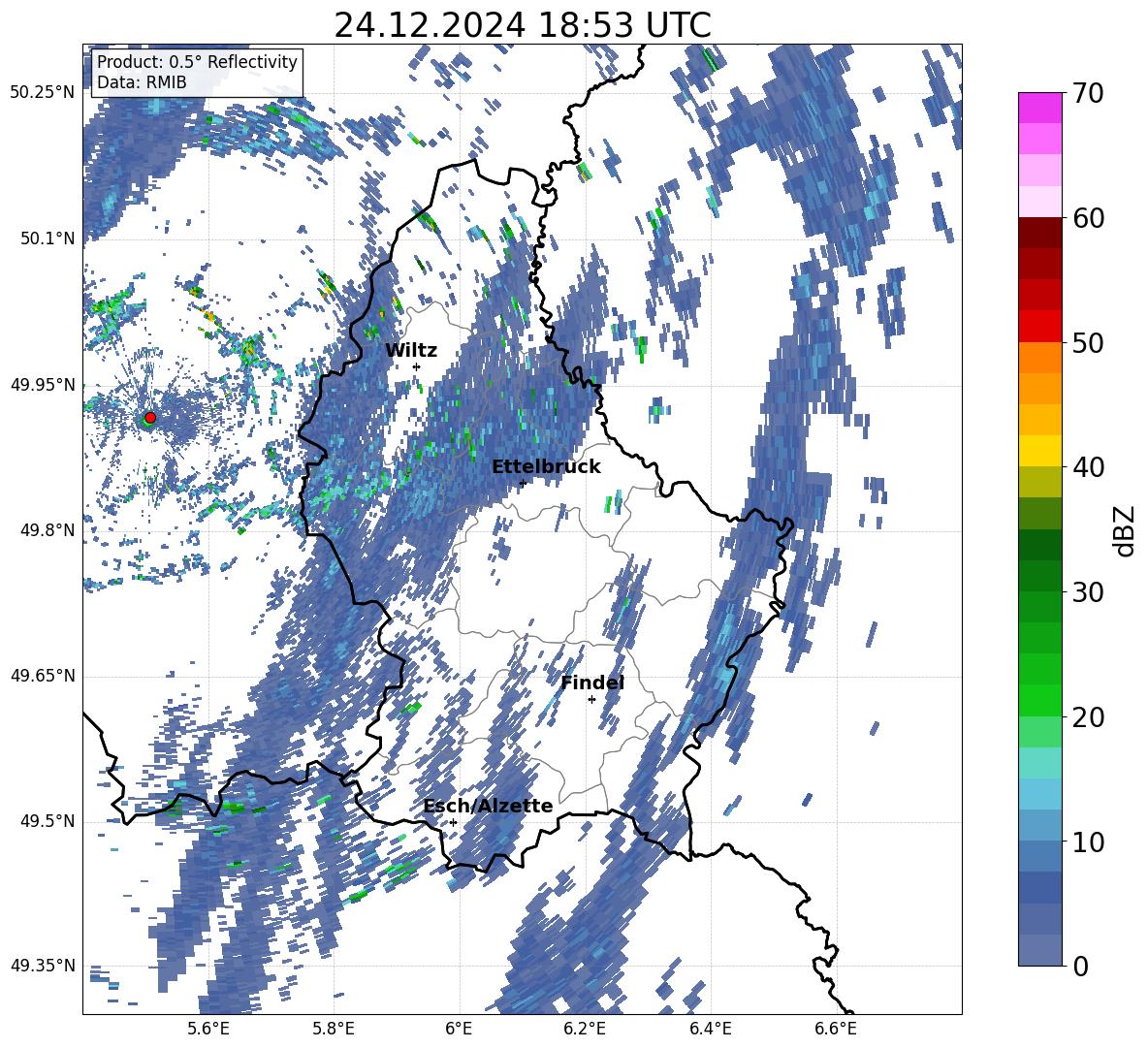Click the 5.8°E longitude label
The height and width of the screenshot is (1048, 1148).
pyautogui.click(x=334, y=1029)
